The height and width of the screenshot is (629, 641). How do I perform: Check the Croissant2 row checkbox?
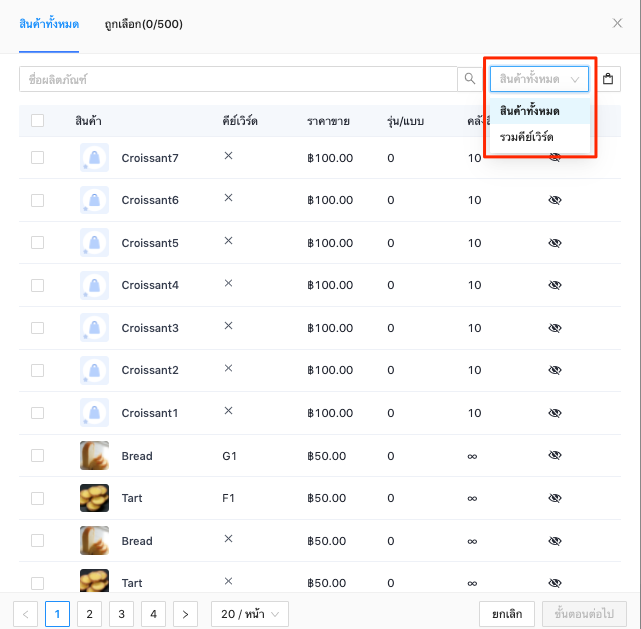pyautogui.click(x=38, y=370)
